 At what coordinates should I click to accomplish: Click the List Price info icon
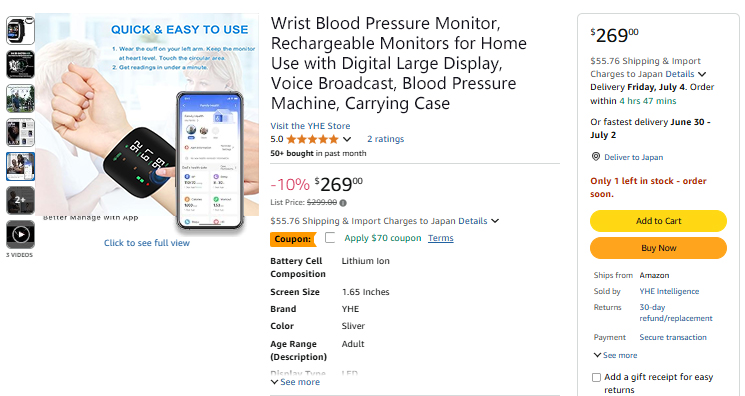[343, 203]
